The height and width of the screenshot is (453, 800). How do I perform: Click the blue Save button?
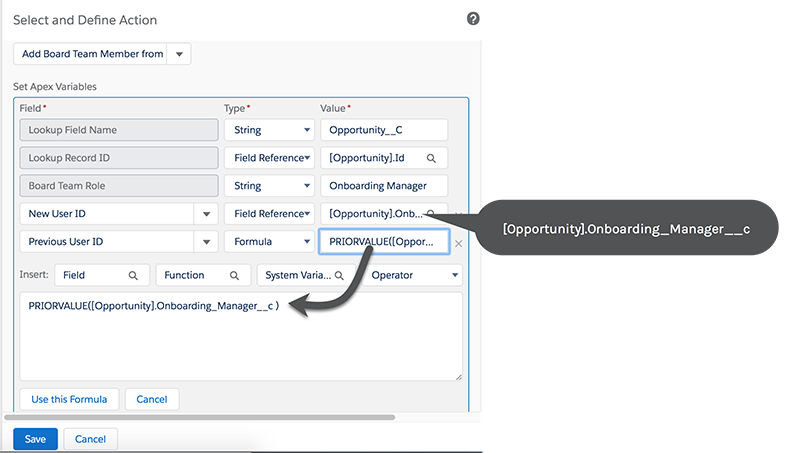point(35,439)
